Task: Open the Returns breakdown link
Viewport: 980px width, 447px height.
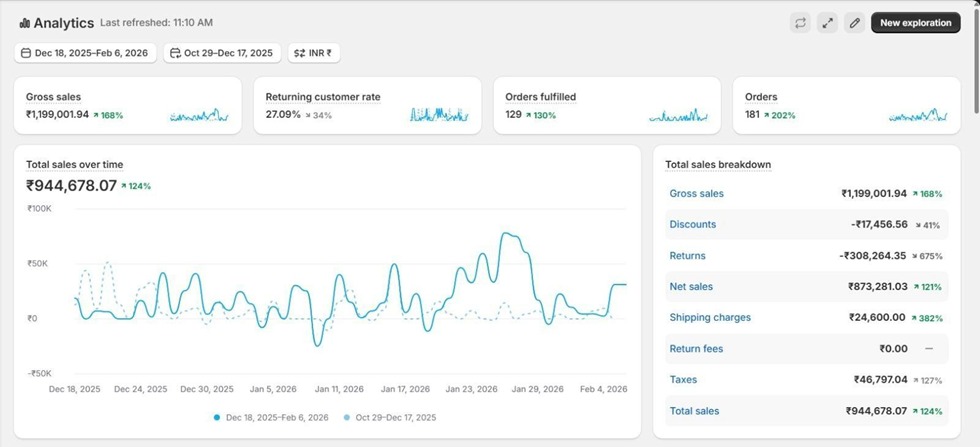Action: point(687,256)
